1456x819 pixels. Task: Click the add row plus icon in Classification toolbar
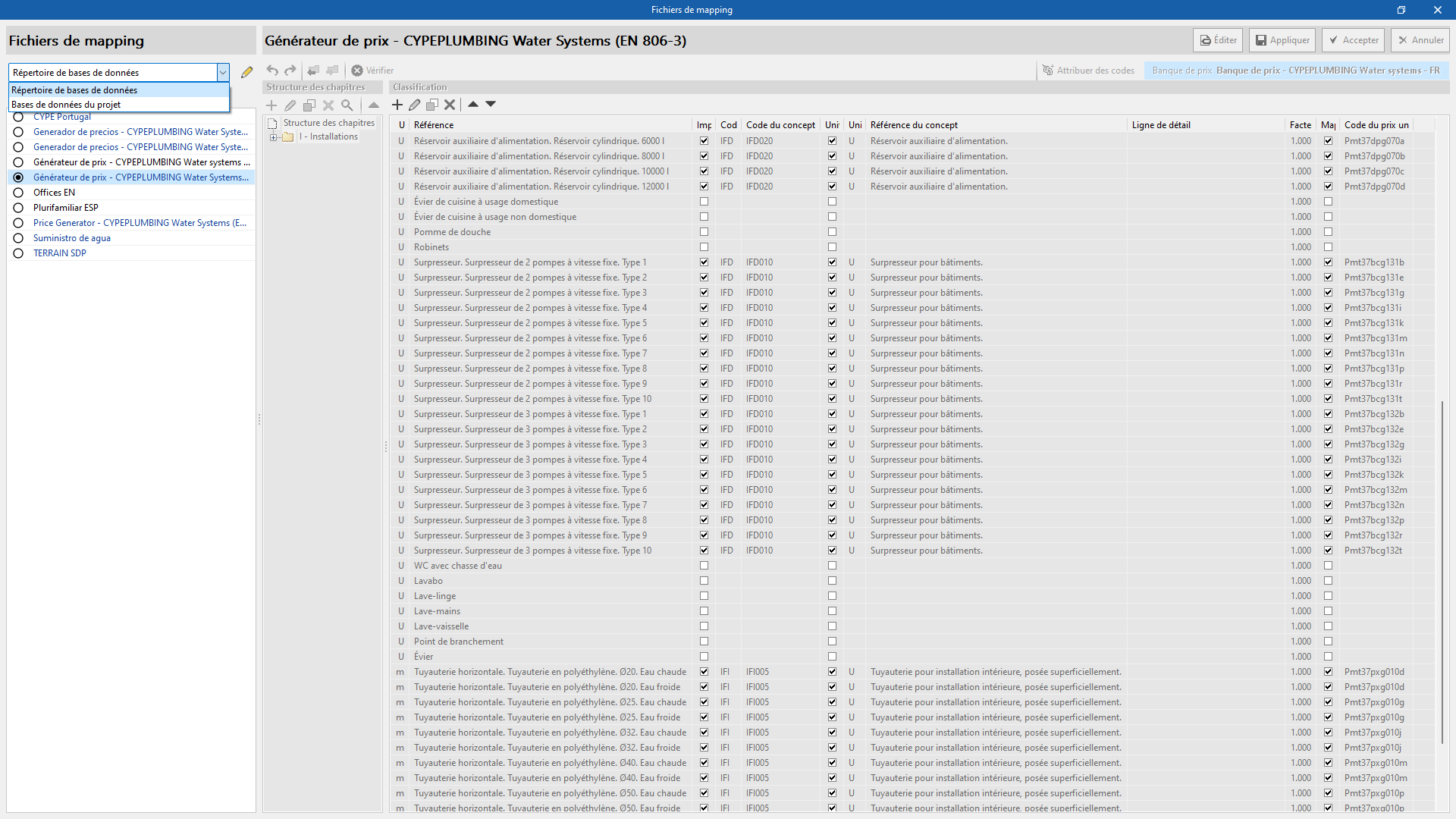(397, 105)
